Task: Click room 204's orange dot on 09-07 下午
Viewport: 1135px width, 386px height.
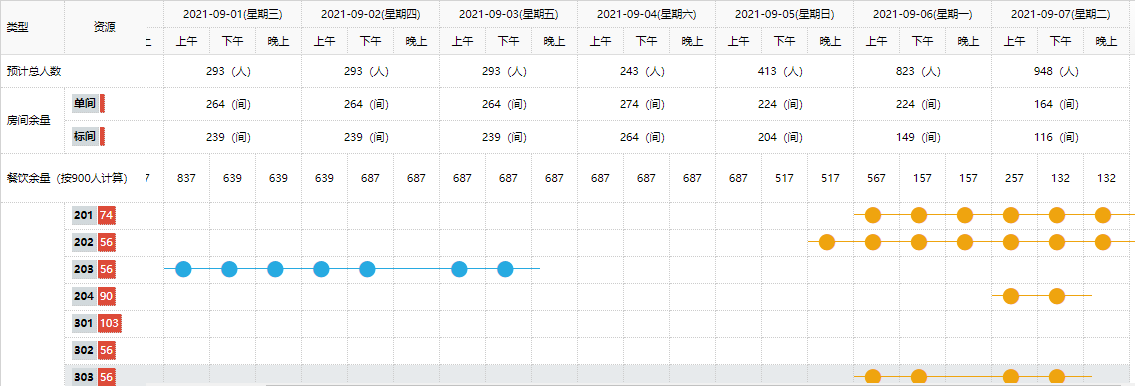Action: coord(1057,296)
